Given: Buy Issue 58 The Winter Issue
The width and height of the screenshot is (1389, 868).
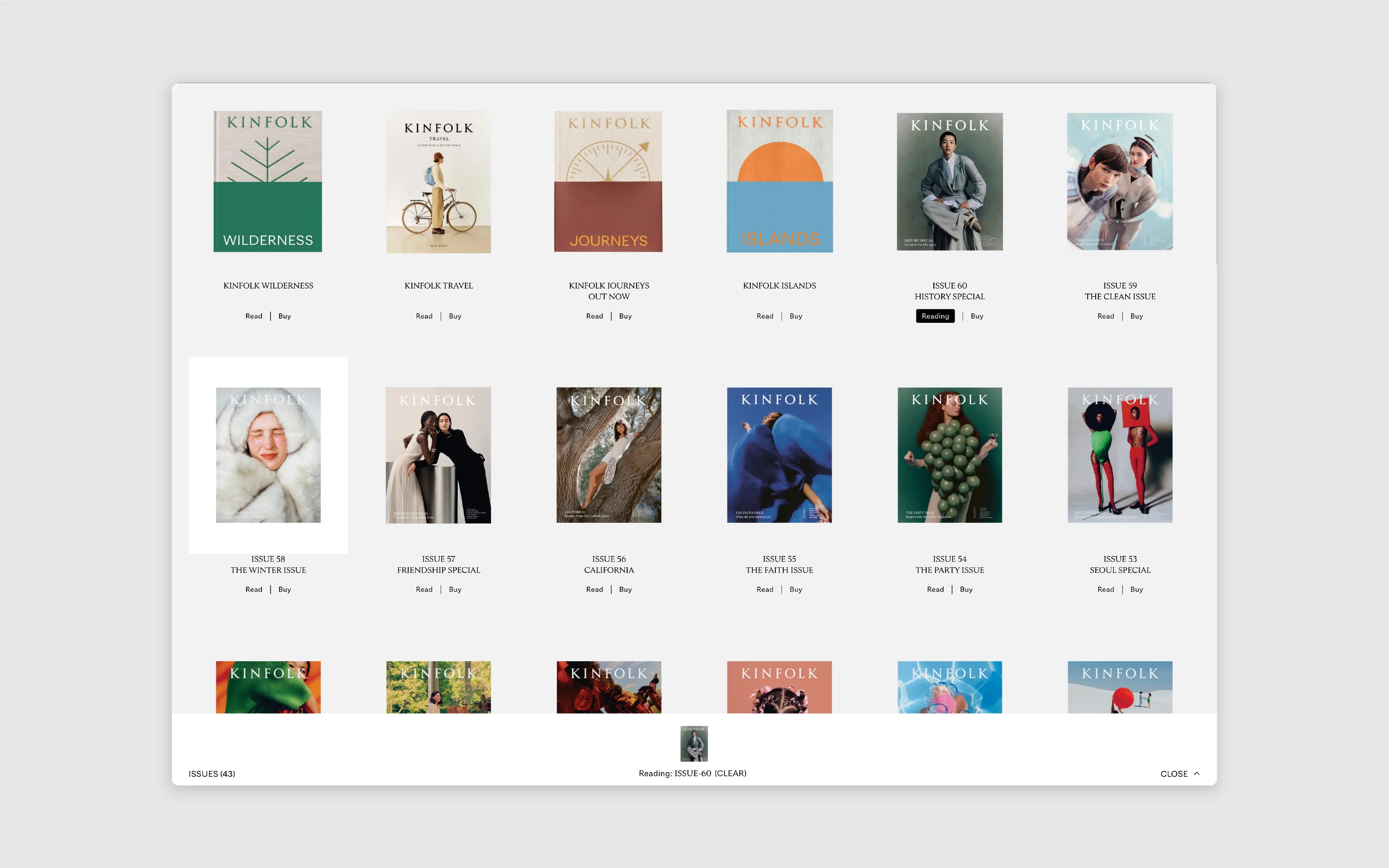Looking at the screenshot, I should pyautogui.click(x=285, y=590).
